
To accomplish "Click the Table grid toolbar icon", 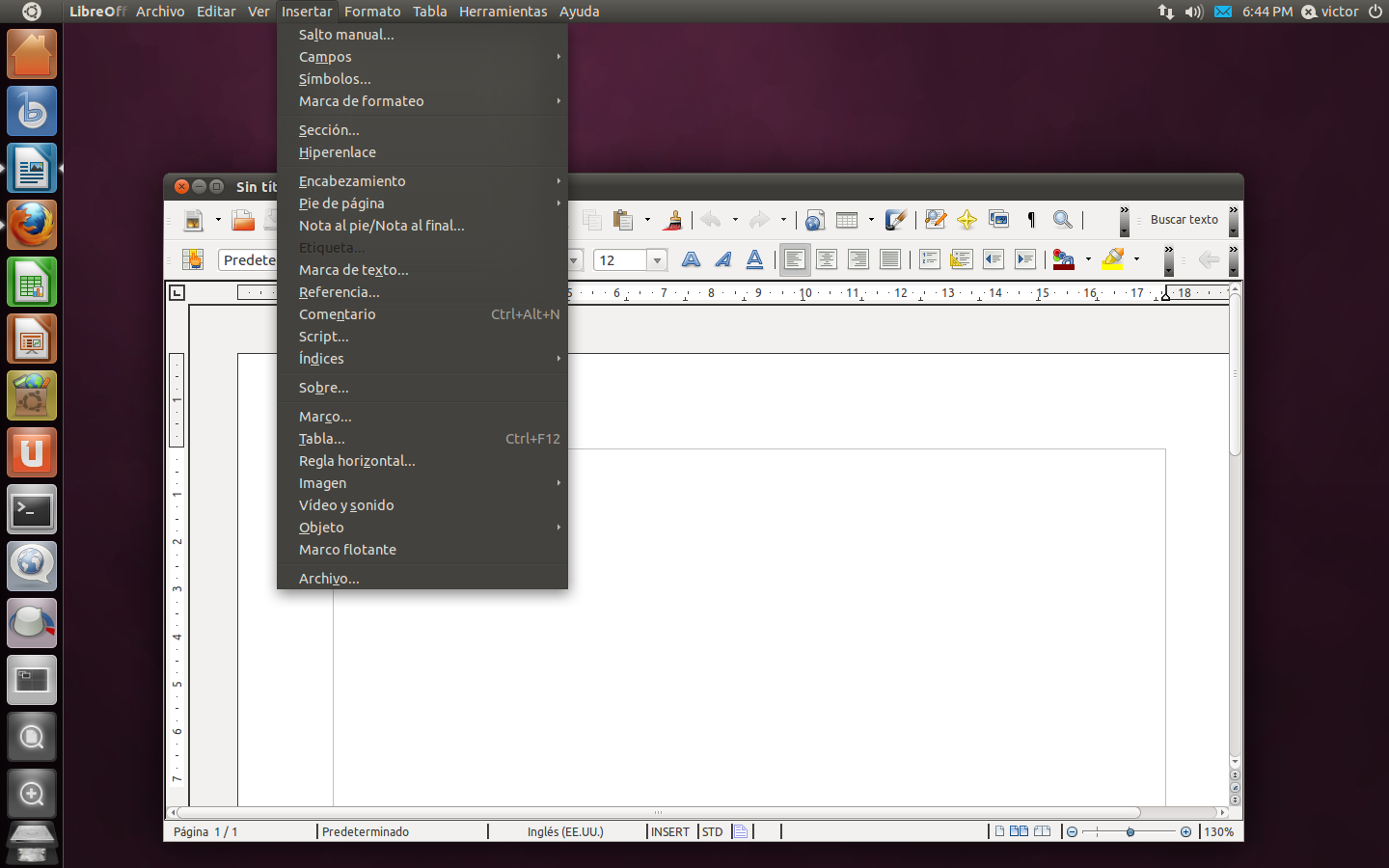I will pyautogui.click(x=847, y=220).
